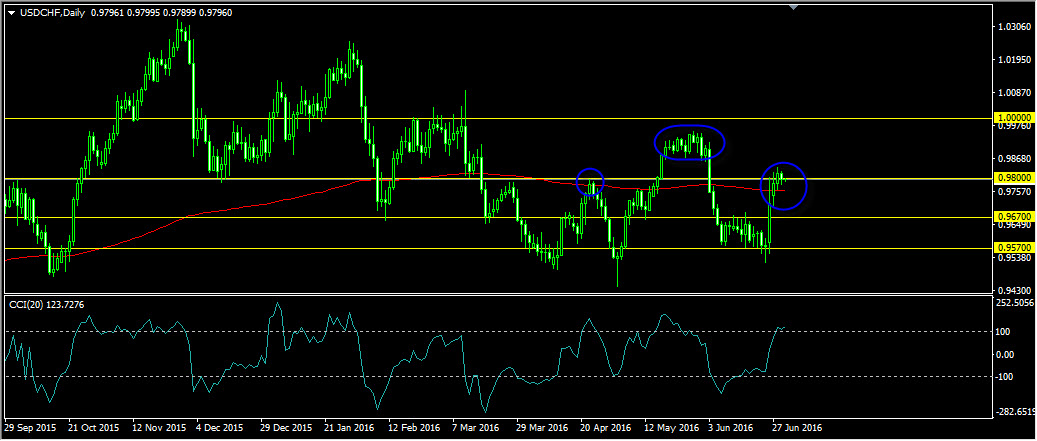Click the yellow 0.96700 price label

(x=1013, y=216)
